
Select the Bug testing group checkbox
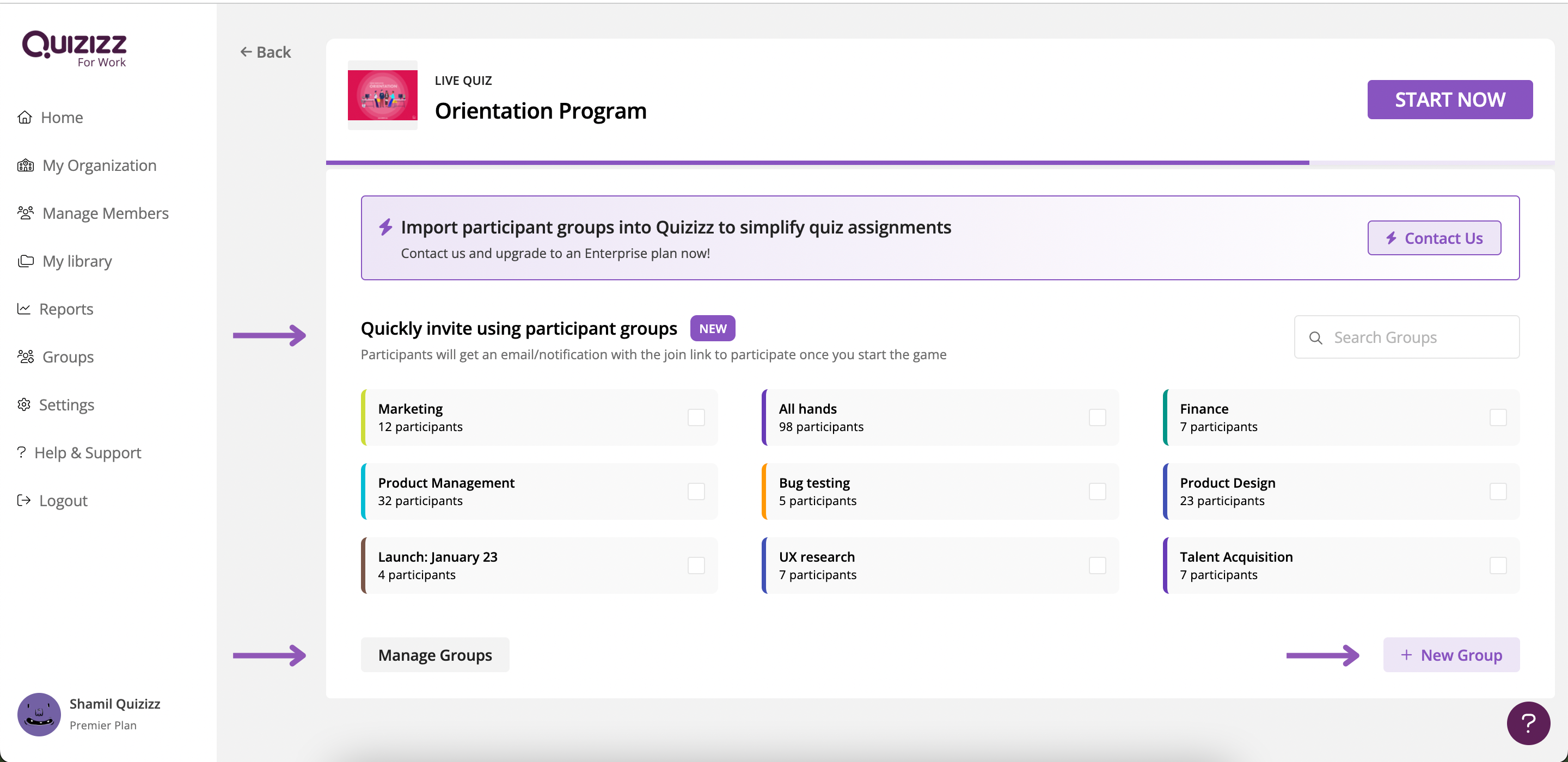(x=1096, y=491)
